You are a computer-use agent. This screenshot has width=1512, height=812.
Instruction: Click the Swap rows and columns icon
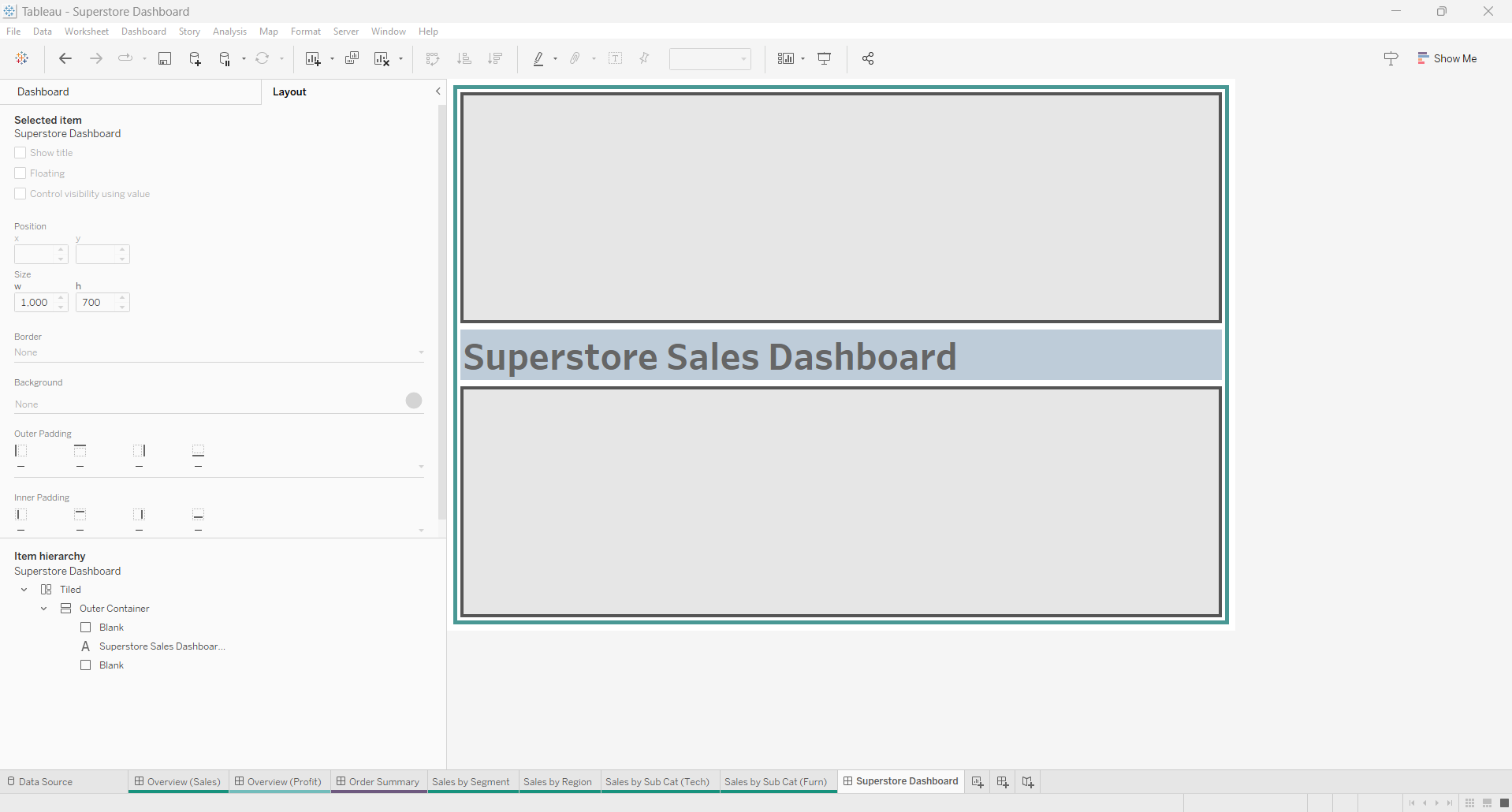[x=432, y=58]
